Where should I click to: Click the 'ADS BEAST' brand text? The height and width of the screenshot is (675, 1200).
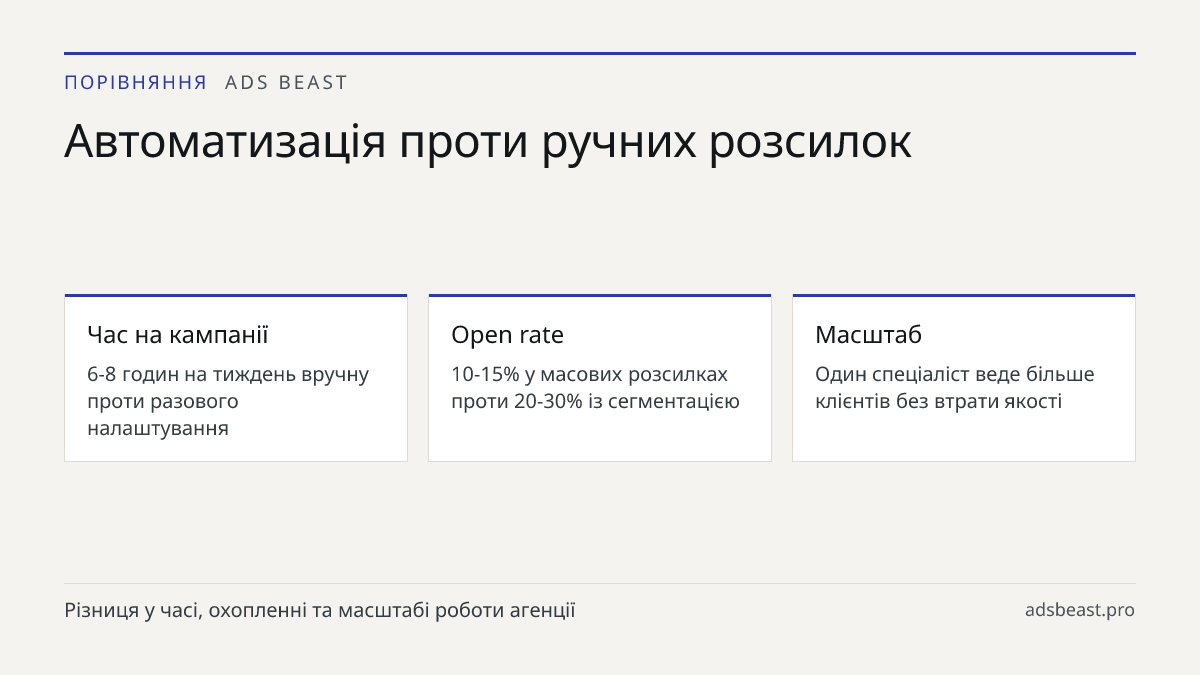tap(286, 83)
